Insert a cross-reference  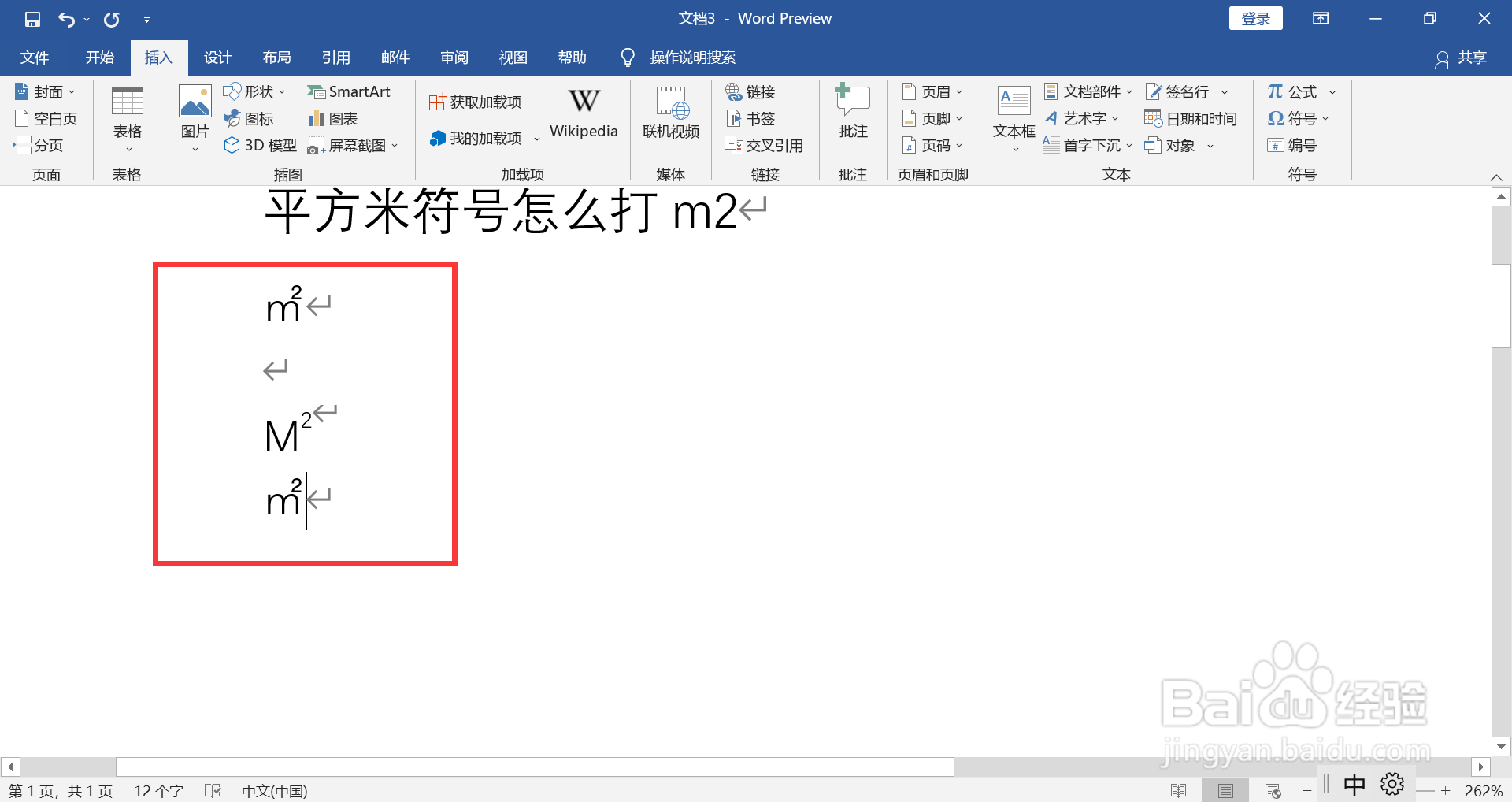pyautogui.click(x=766, y=145)
